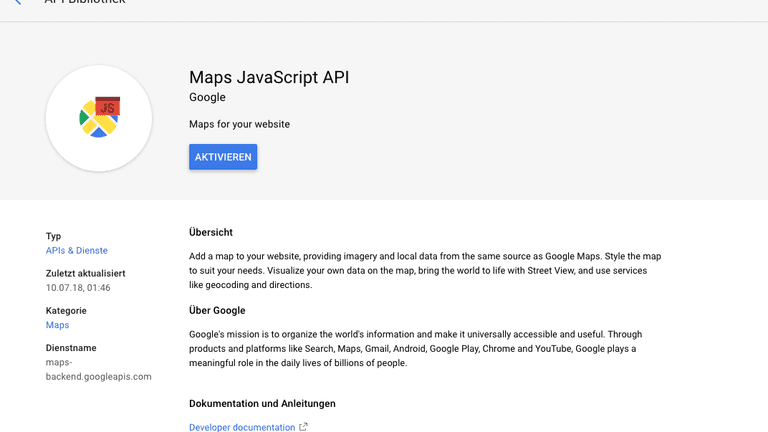The image size is (768, 432).
Task: Click the service name maps-backend.googleapis.com
Action: tap(98, 369)
